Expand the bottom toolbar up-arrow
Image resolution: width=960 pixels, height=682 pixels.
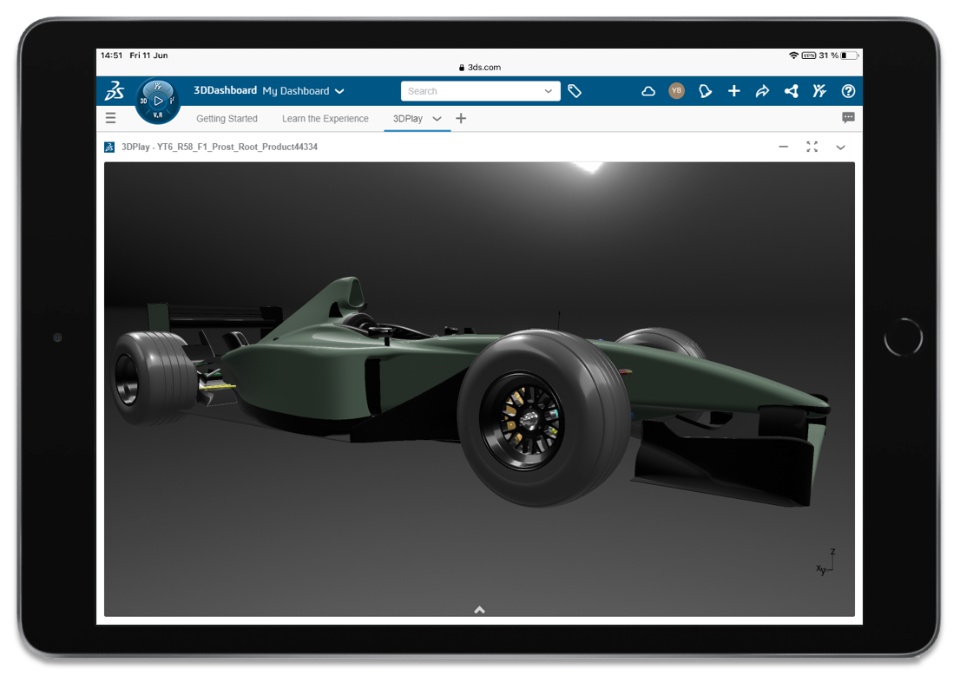point(479,609)
